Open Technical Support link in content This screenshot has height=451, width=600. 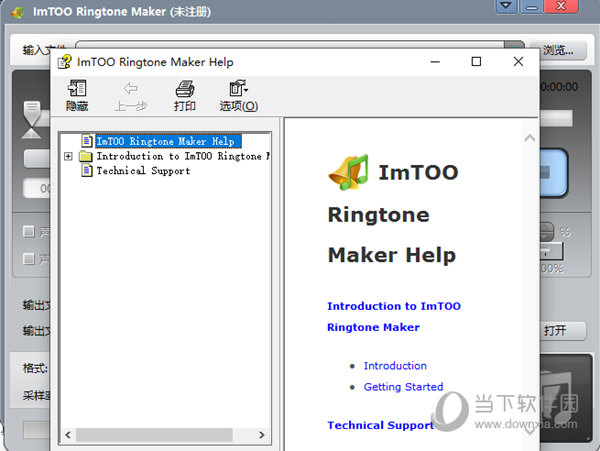380,425
